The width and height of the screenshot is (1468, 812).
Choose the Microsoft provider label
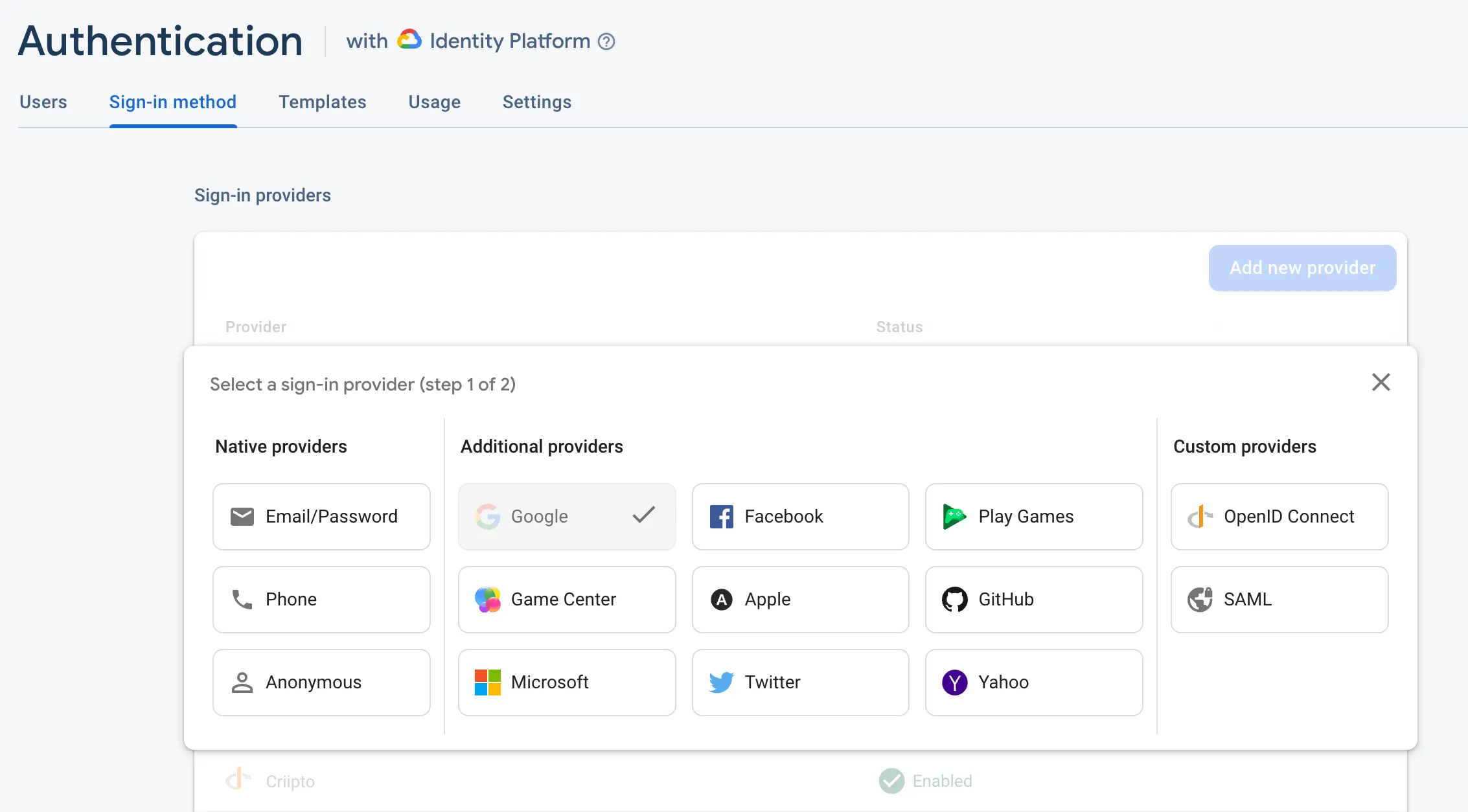point(550,682)
